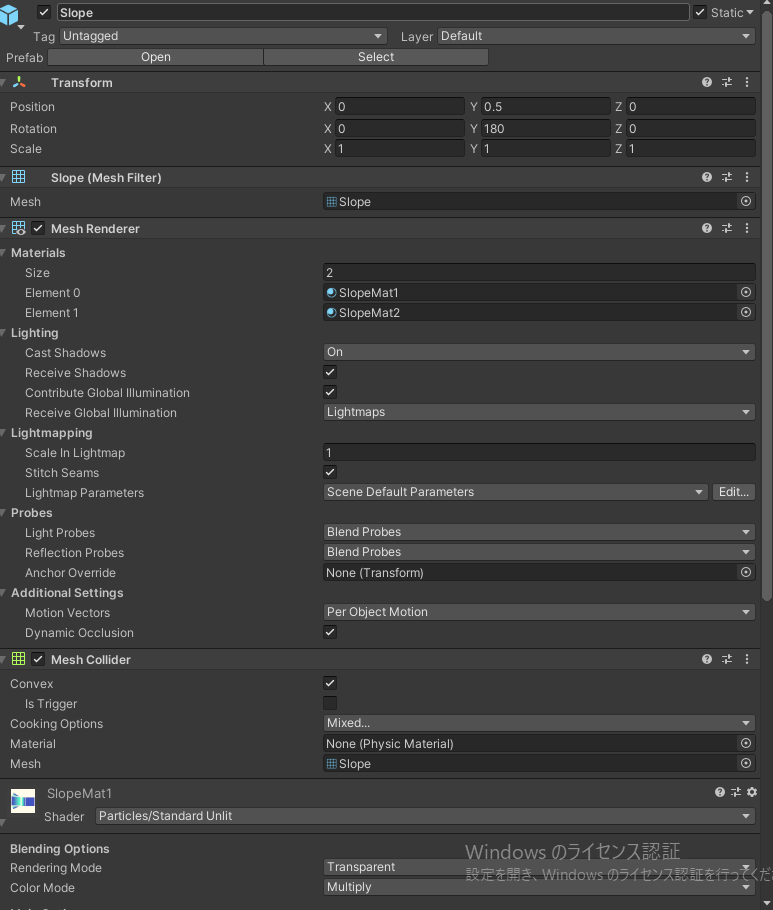Image resolution: width=773 pixels, height=910 pixels.
Task: Click the Position Y field
Action: click(546, 107)
